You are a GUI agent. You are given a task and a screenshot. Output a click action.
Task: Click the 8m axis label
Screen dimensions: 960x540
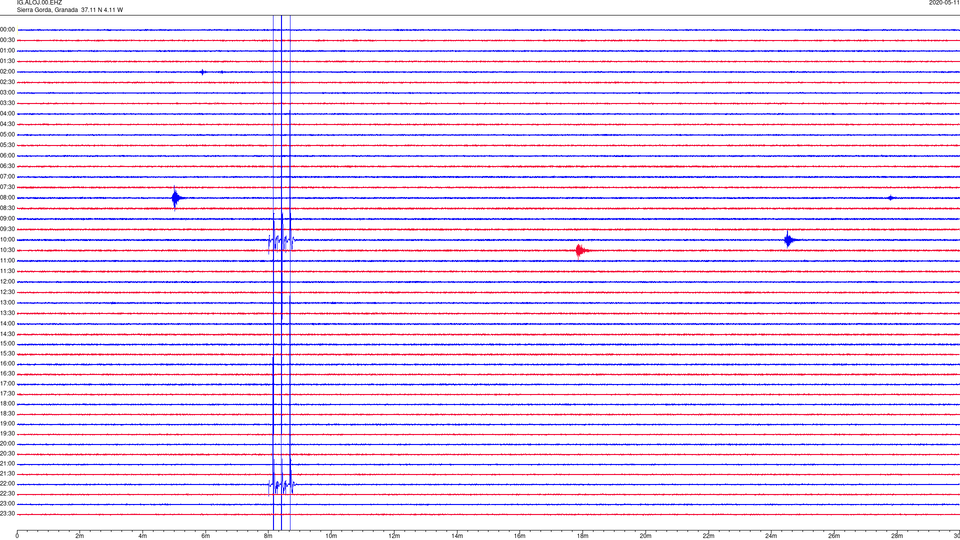point(268,536)
